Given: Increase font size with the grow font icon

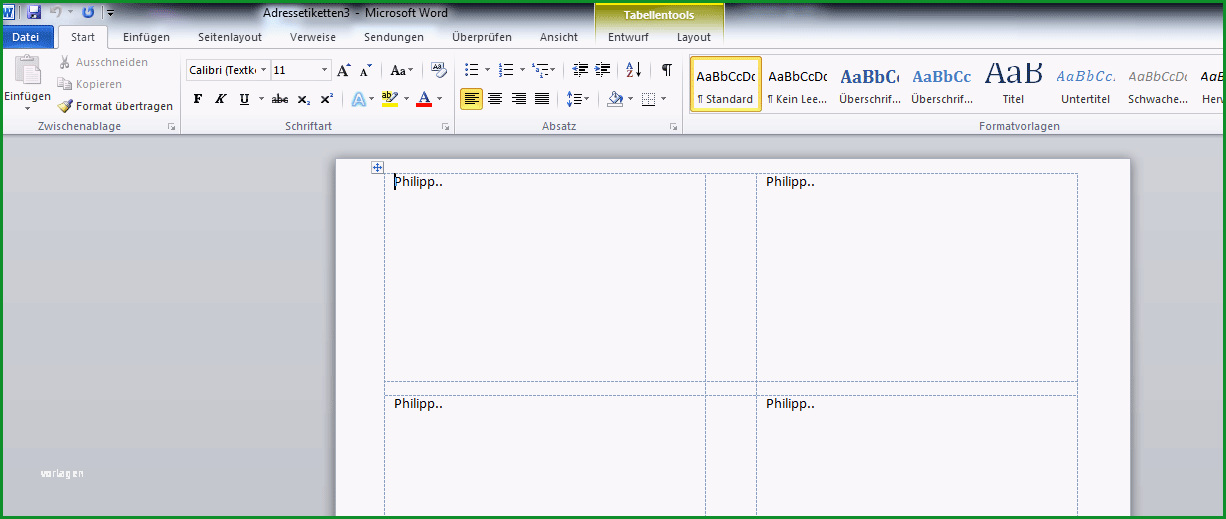Looking at the screenshot, I should pos(344,70).
